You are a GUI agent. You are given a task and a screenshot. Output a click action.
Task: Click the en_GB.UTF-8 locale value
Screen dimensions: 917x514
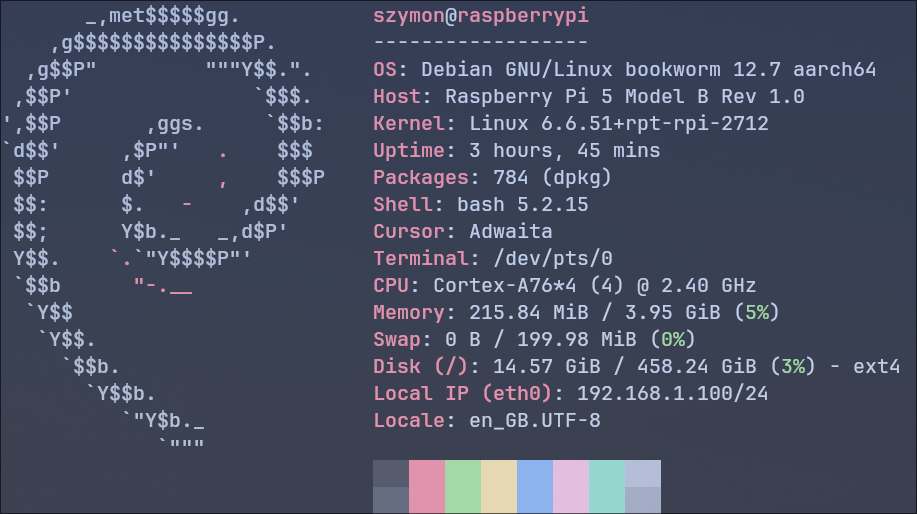point(535,421)
